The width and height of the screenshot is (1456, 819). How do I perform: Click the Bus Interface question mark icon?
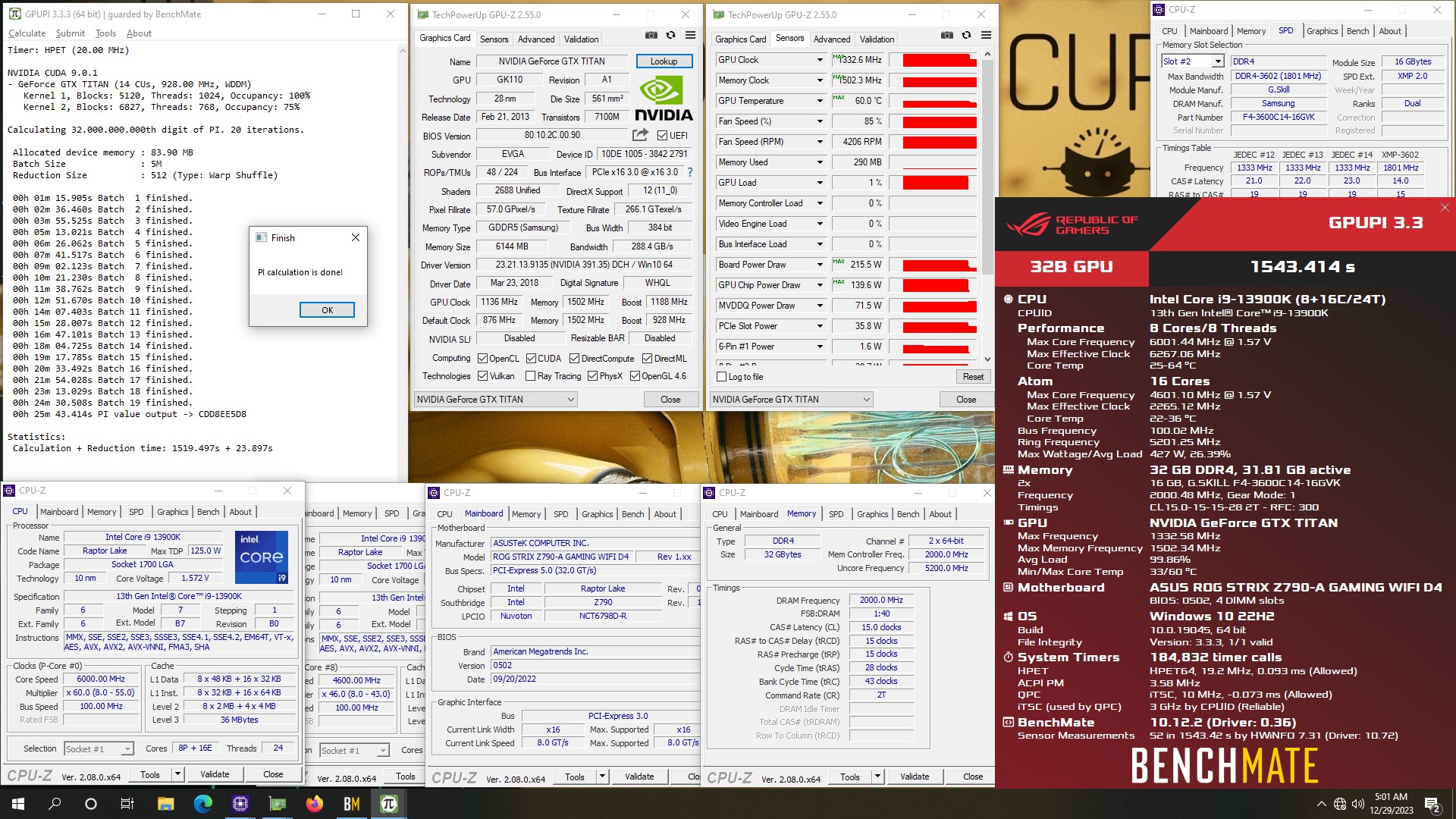[690, 172]
